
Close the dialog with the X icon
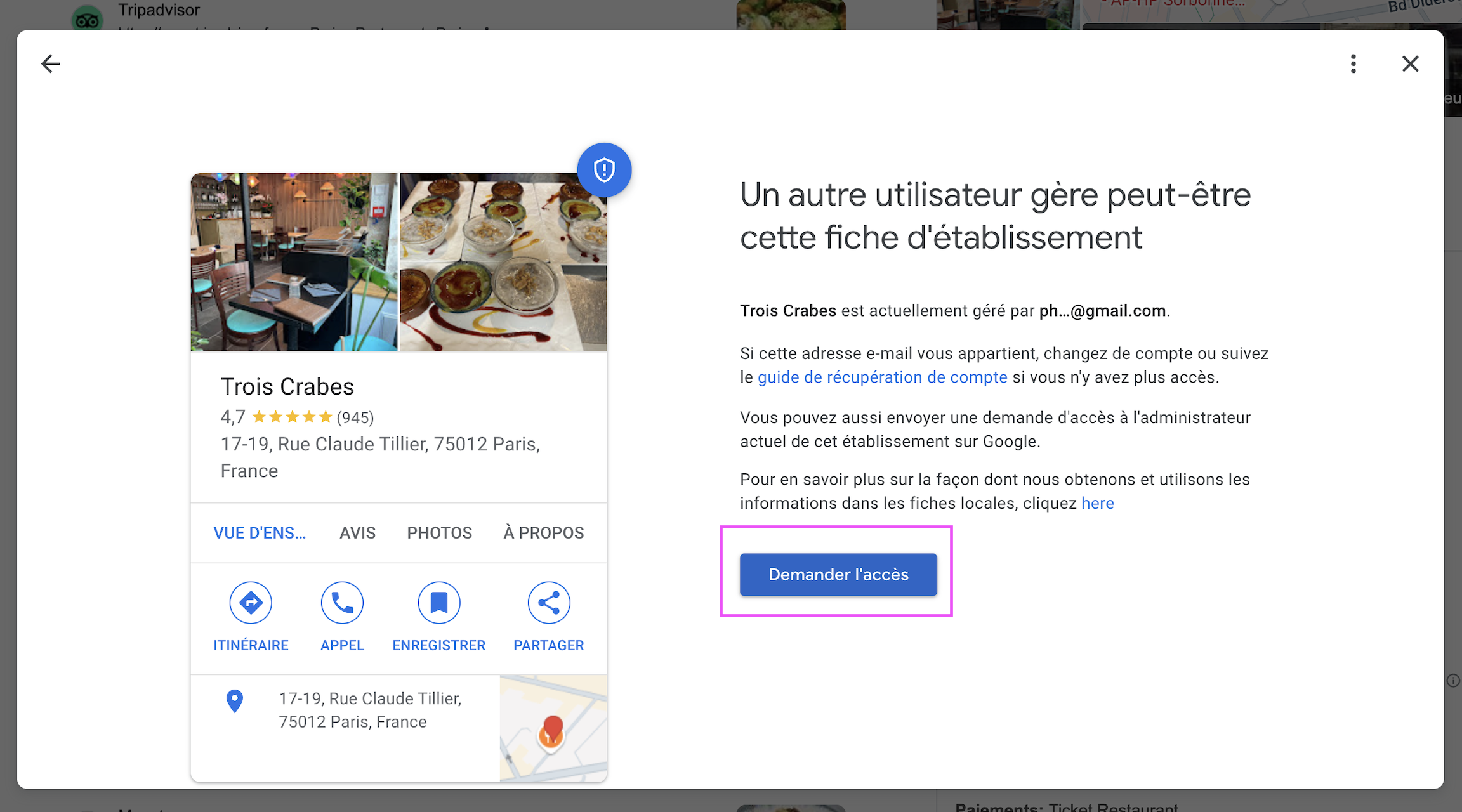tap(1410, 63)
